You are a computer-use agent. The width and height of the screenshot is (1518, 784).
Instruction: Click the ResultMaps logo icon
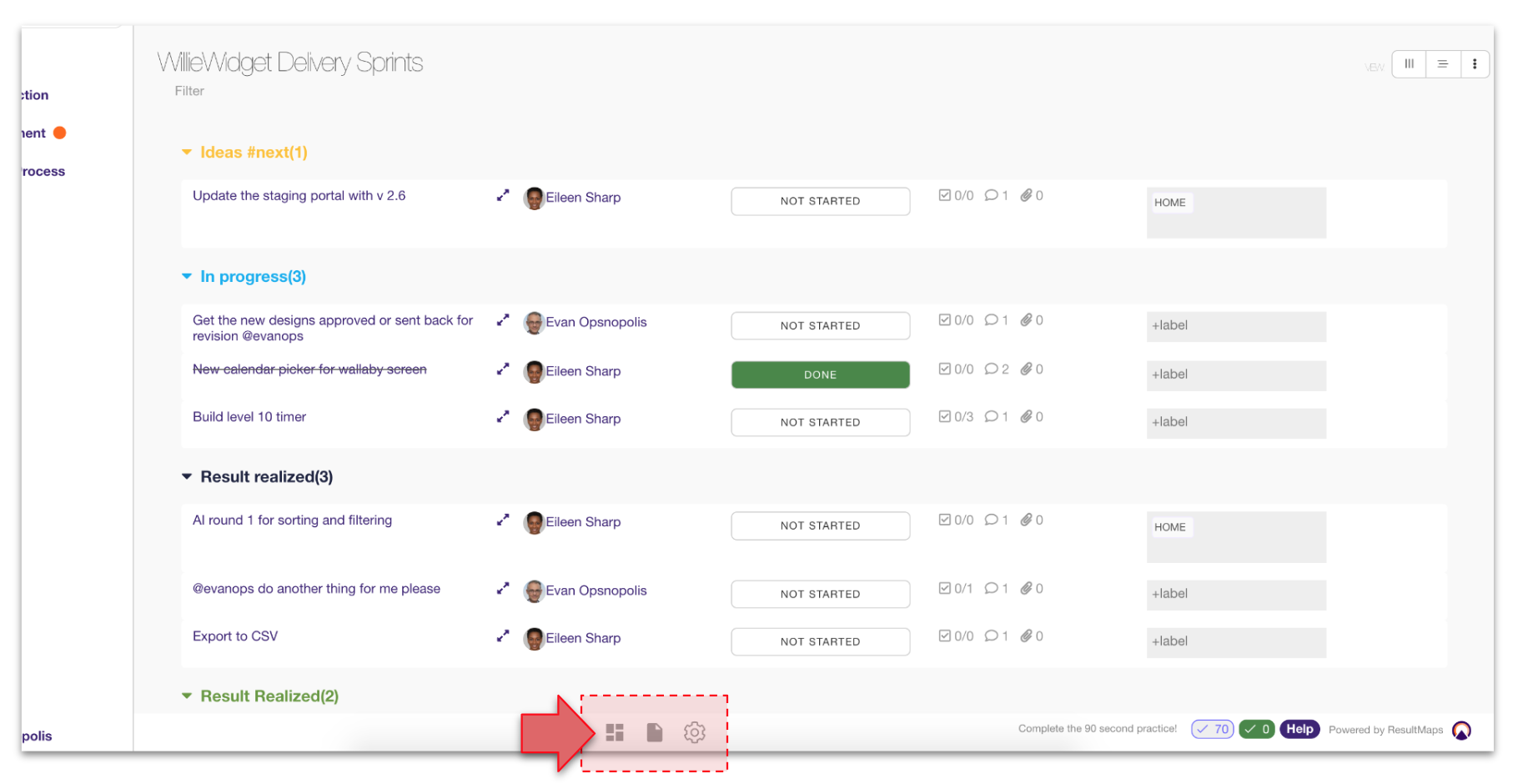[1461, 730]
